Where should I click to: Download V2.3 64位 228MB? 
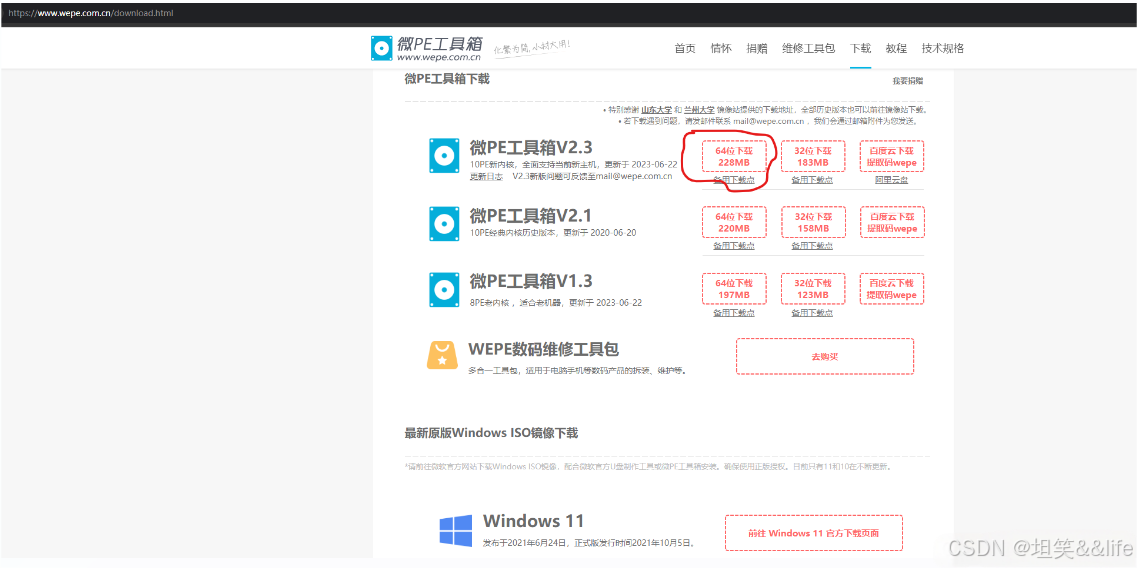tap(733, 157)
